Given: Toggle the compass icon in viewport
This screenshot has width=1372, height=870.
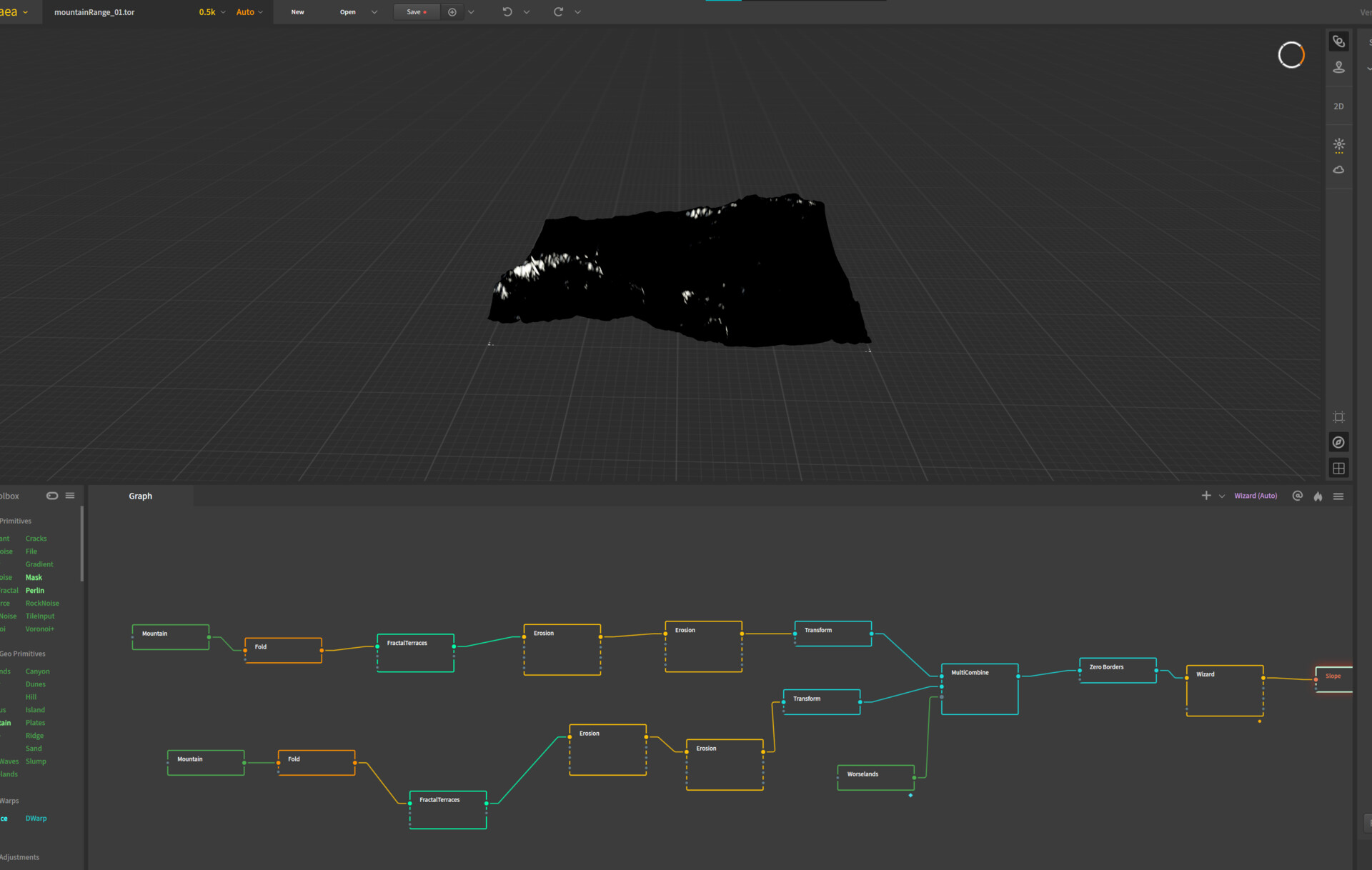Looking at the screenshot, I should [x=1338, y=443].
